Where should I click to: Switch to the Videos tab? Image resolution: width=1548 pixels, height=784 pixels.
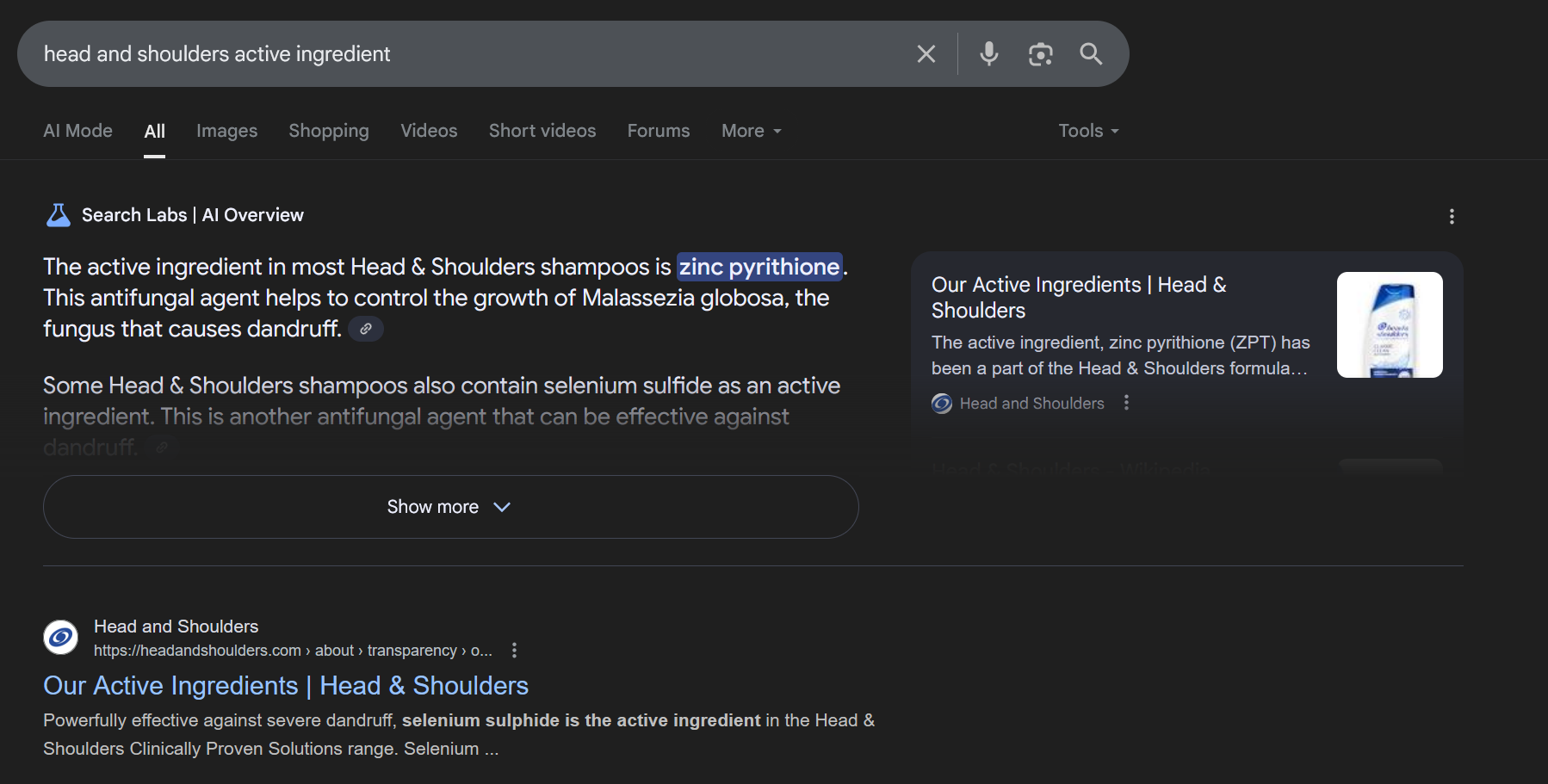[x=429, y=131]
